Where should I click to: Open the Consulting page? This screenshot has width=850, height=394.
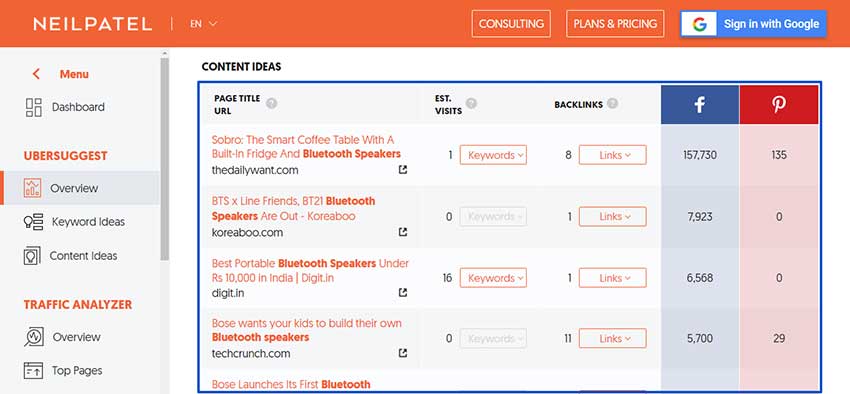(511, 24)
